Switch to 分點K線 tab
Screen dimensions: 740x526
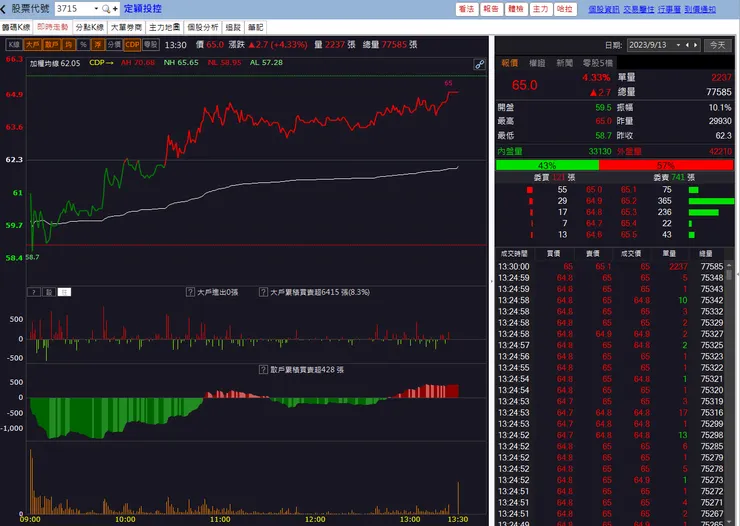[x=90, y=27]
